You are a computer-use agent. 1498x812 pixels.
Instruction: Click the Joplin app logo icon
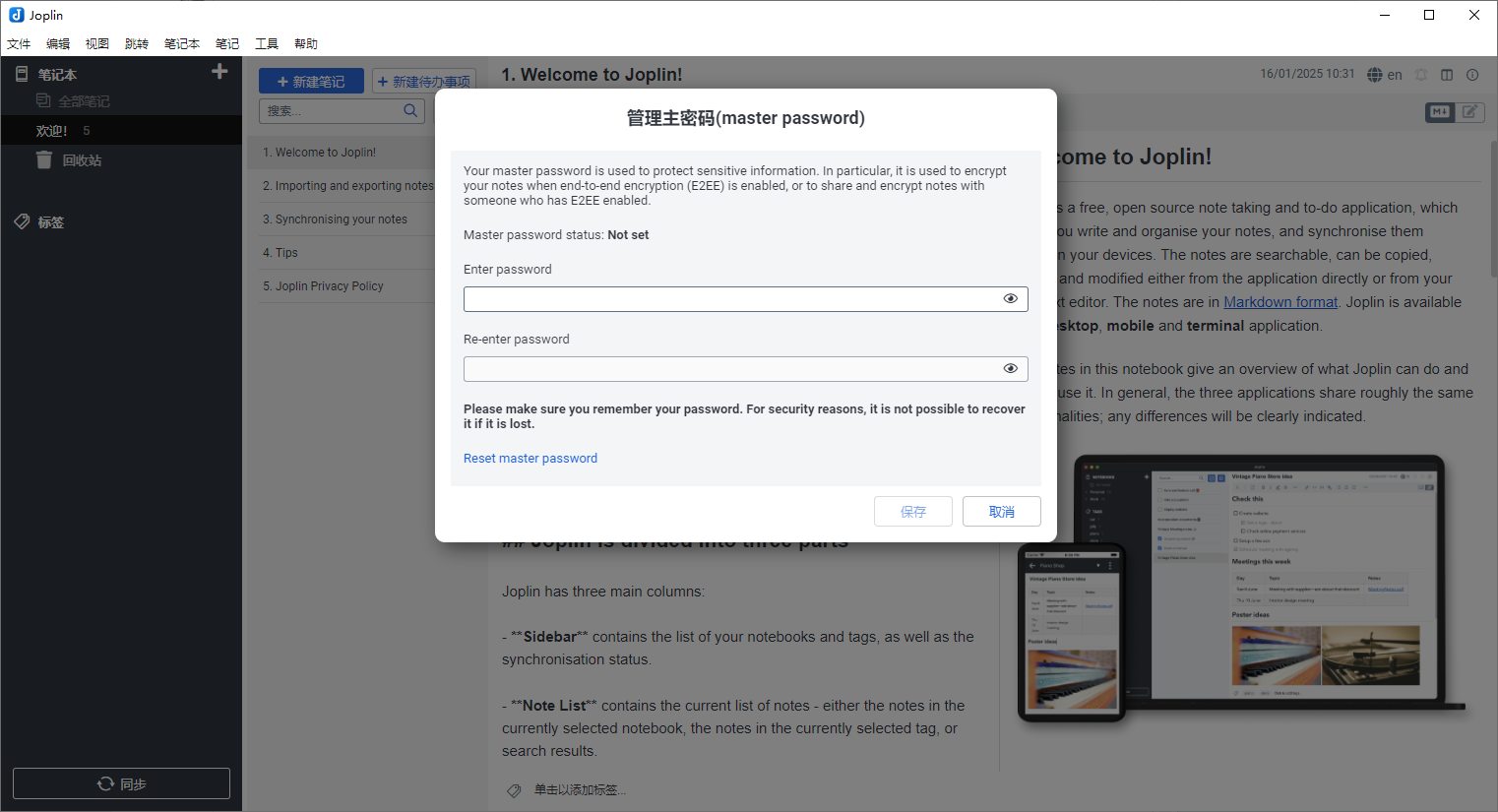tap(16, 15)
